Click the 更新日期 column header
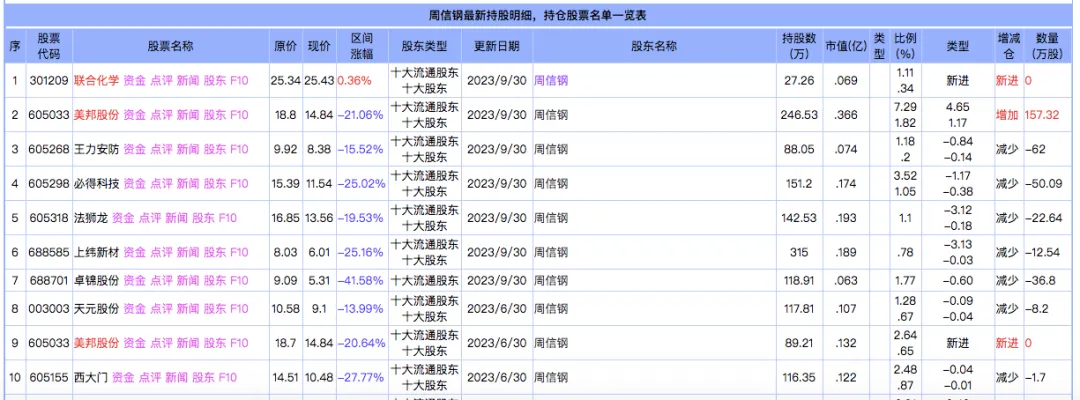The width and height of the screenshot is (1080, 400). 497,46
